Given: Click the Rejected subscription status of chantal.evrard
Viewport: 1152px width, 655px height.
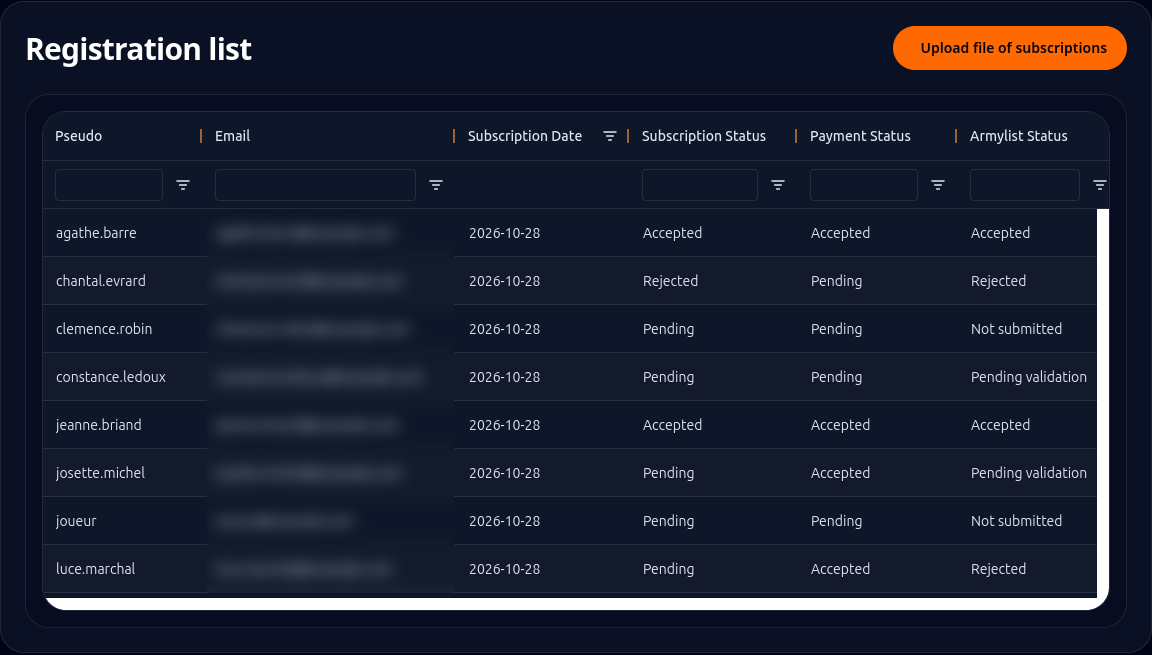Looking at the screenshot, I should (x=670, y=281).
